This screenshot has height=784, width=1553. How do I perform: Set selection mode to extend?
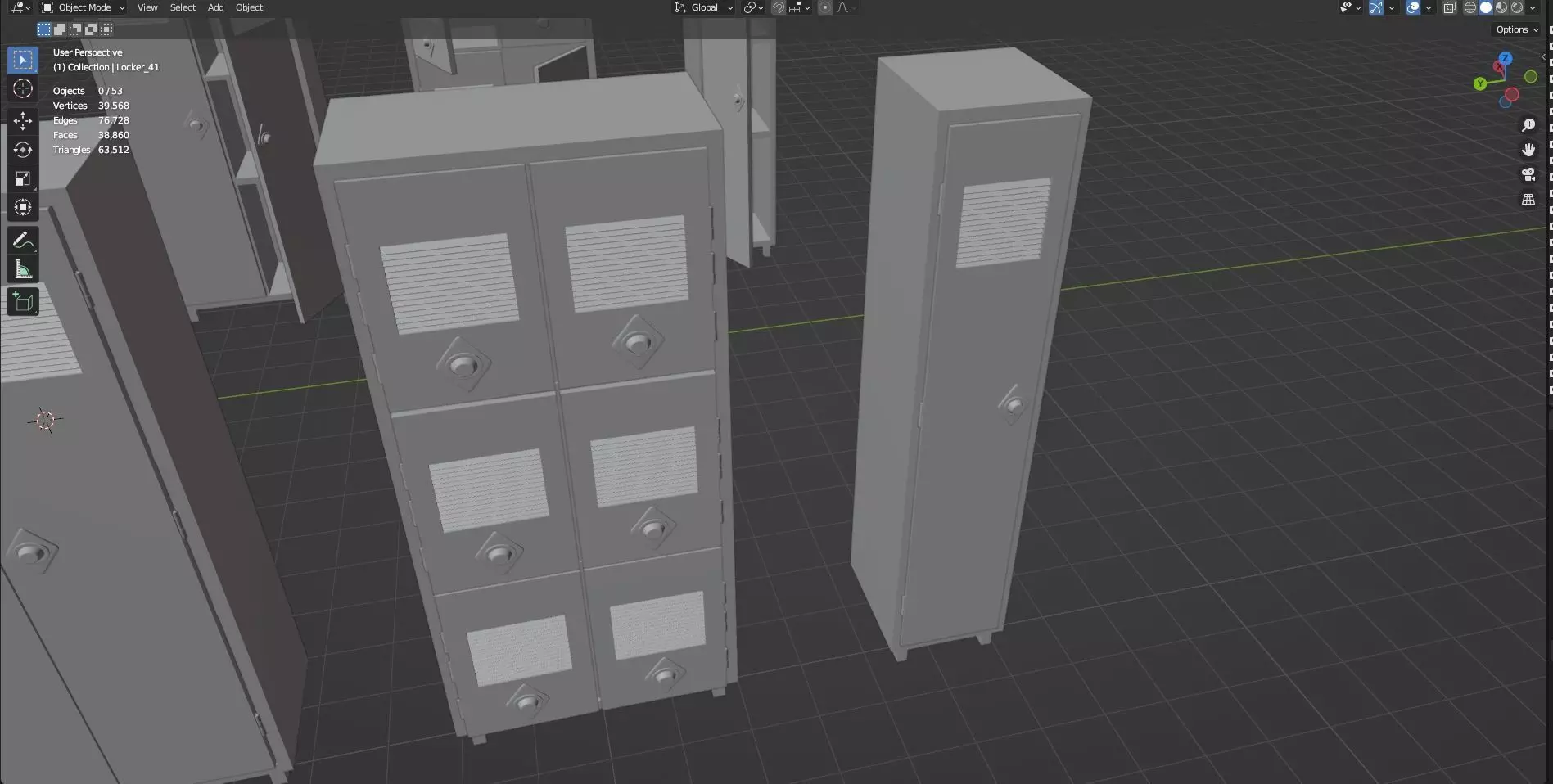[x=60, y=29]
